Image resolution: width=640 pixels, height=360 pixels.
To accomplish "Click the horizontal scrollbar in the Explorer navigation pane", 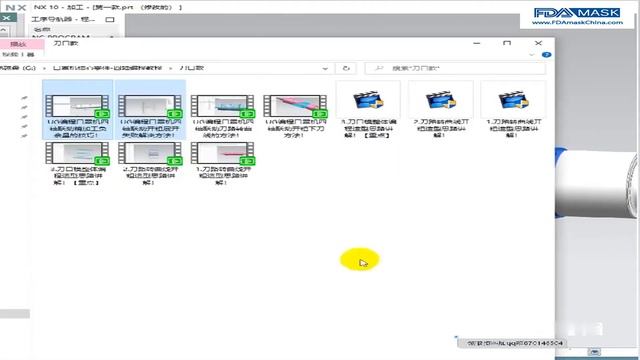I will (x=15, y=313).
